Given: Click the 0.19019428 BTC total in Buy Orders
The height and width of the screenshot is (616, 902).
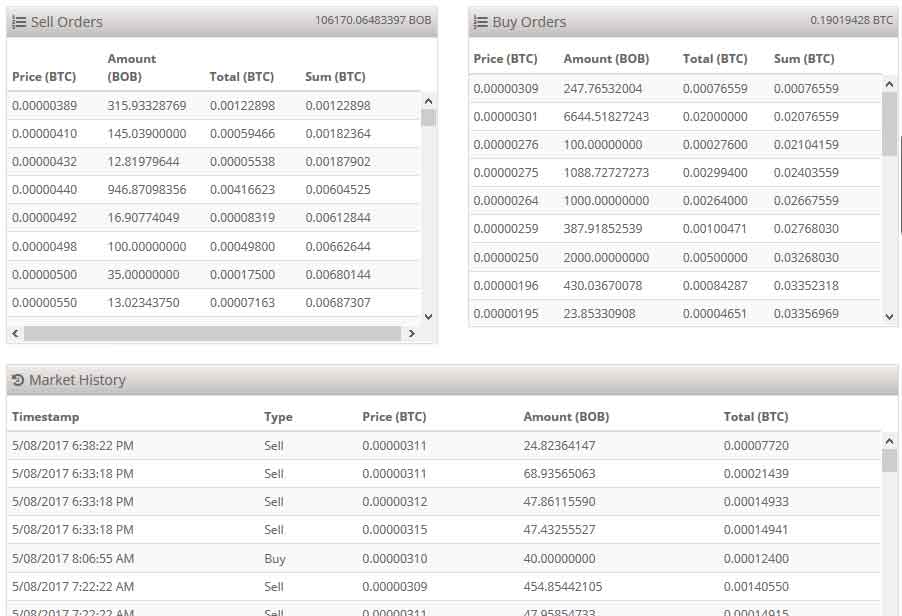Looking at the screenshot, I should click(851, 20).
